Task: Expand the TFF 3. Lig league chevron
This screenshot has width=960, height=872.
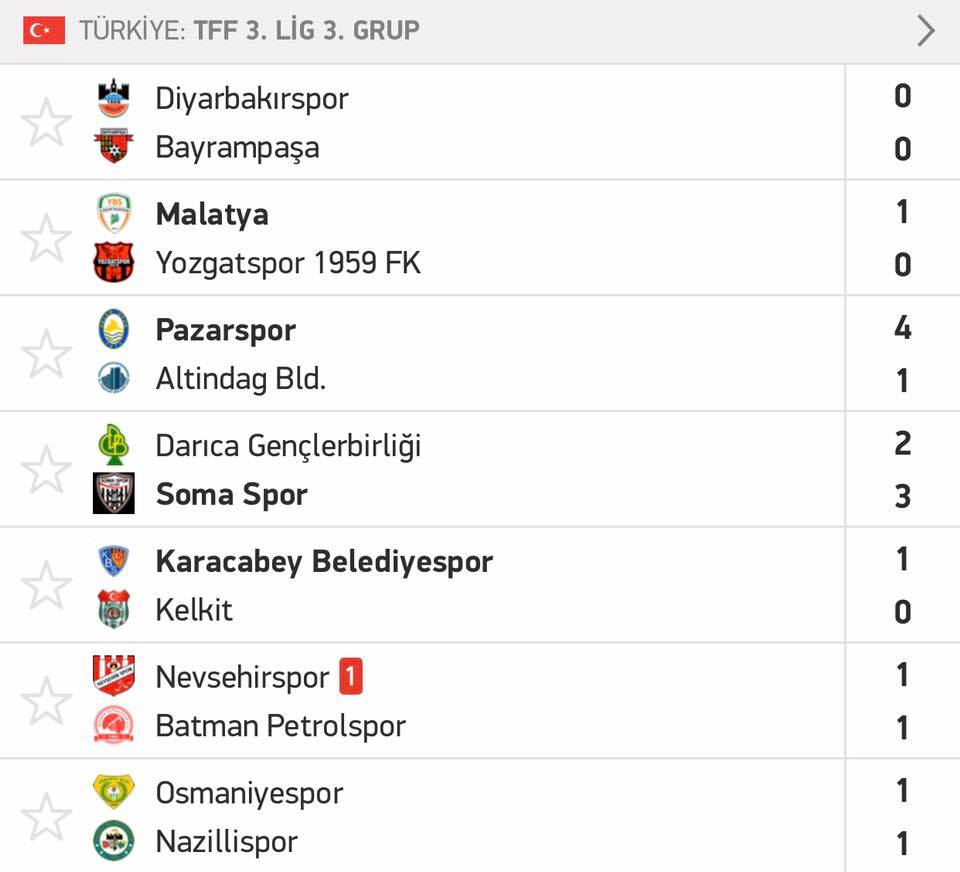Action: [926, 31]
